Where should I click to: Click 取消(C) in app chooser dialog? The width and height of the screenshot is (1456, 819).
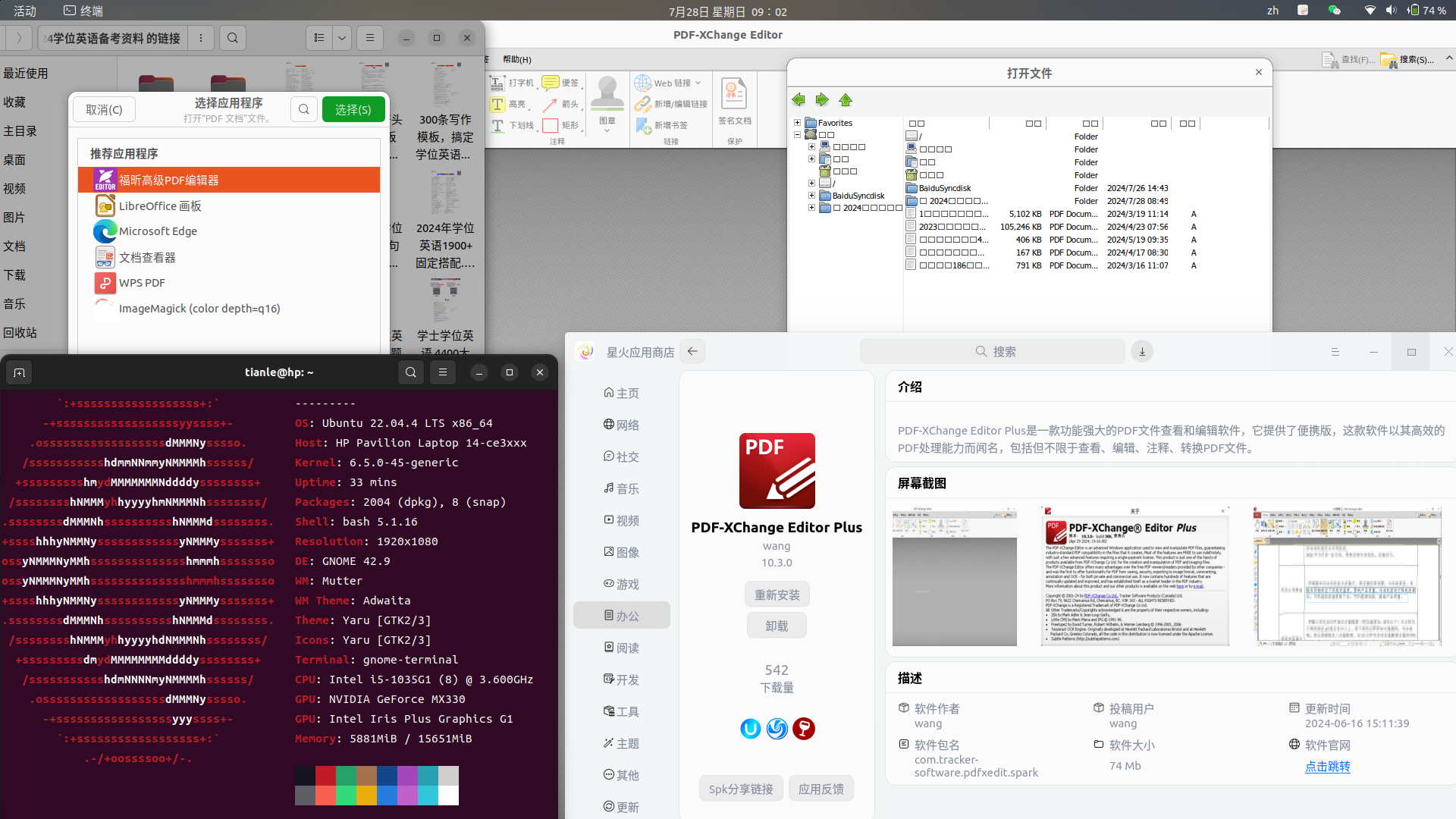tap(104, 110)
